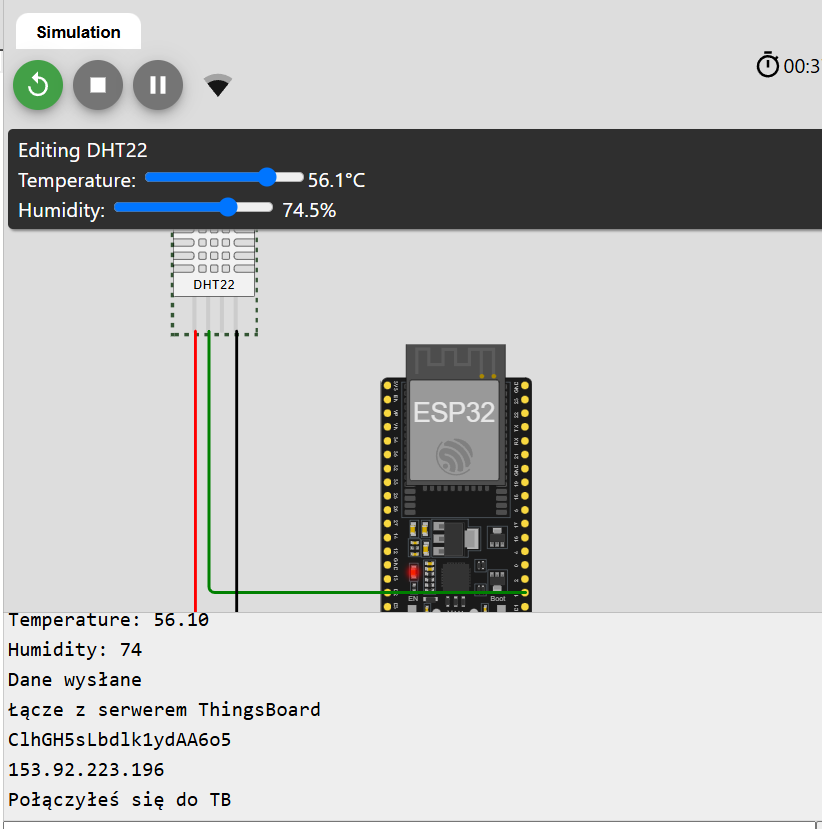Click the ESP32 antenna trace area
Screen dimensions: 822x829
pyautogui.click(x=456, y=361)
